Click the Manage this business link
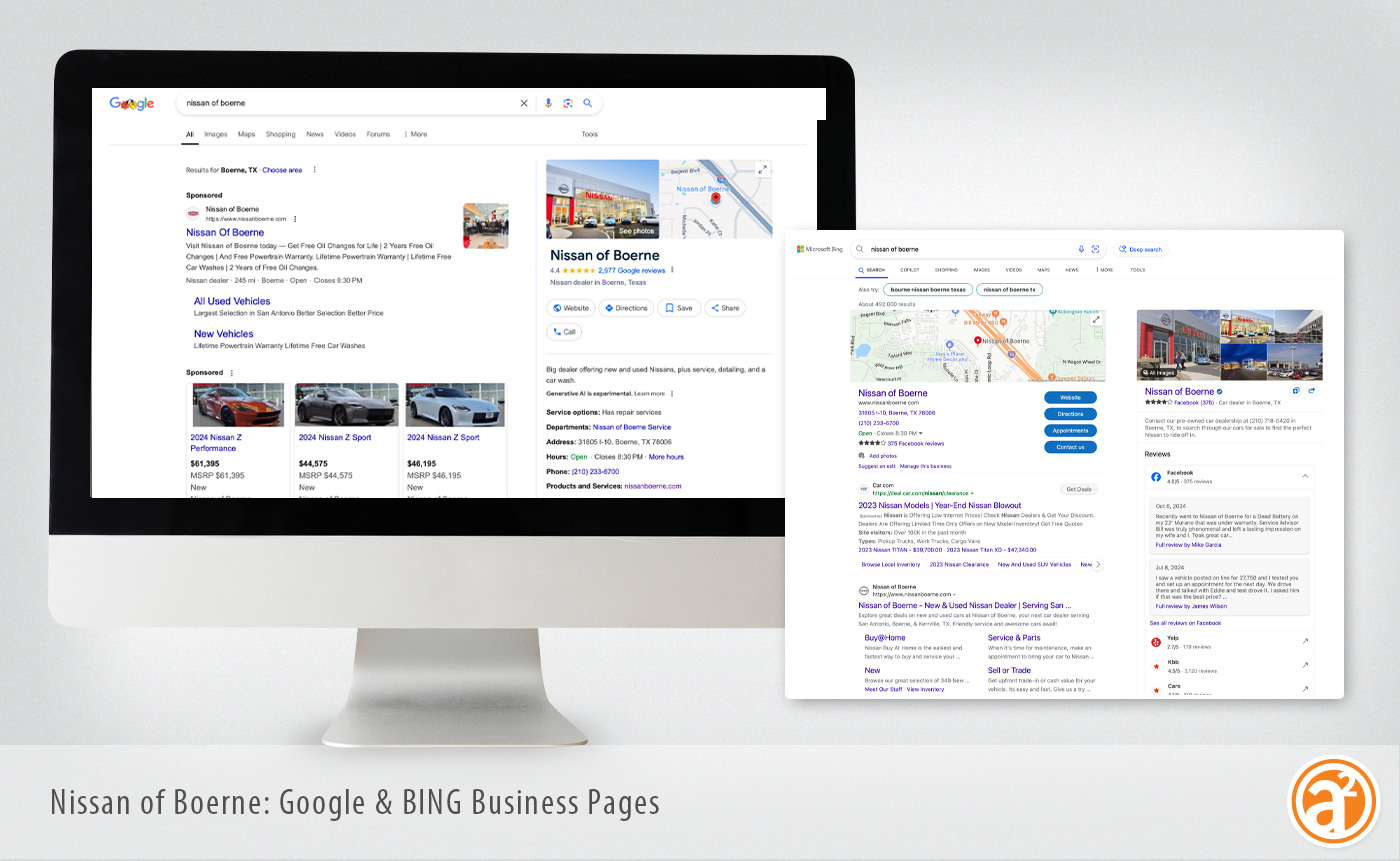 (925, 466)
